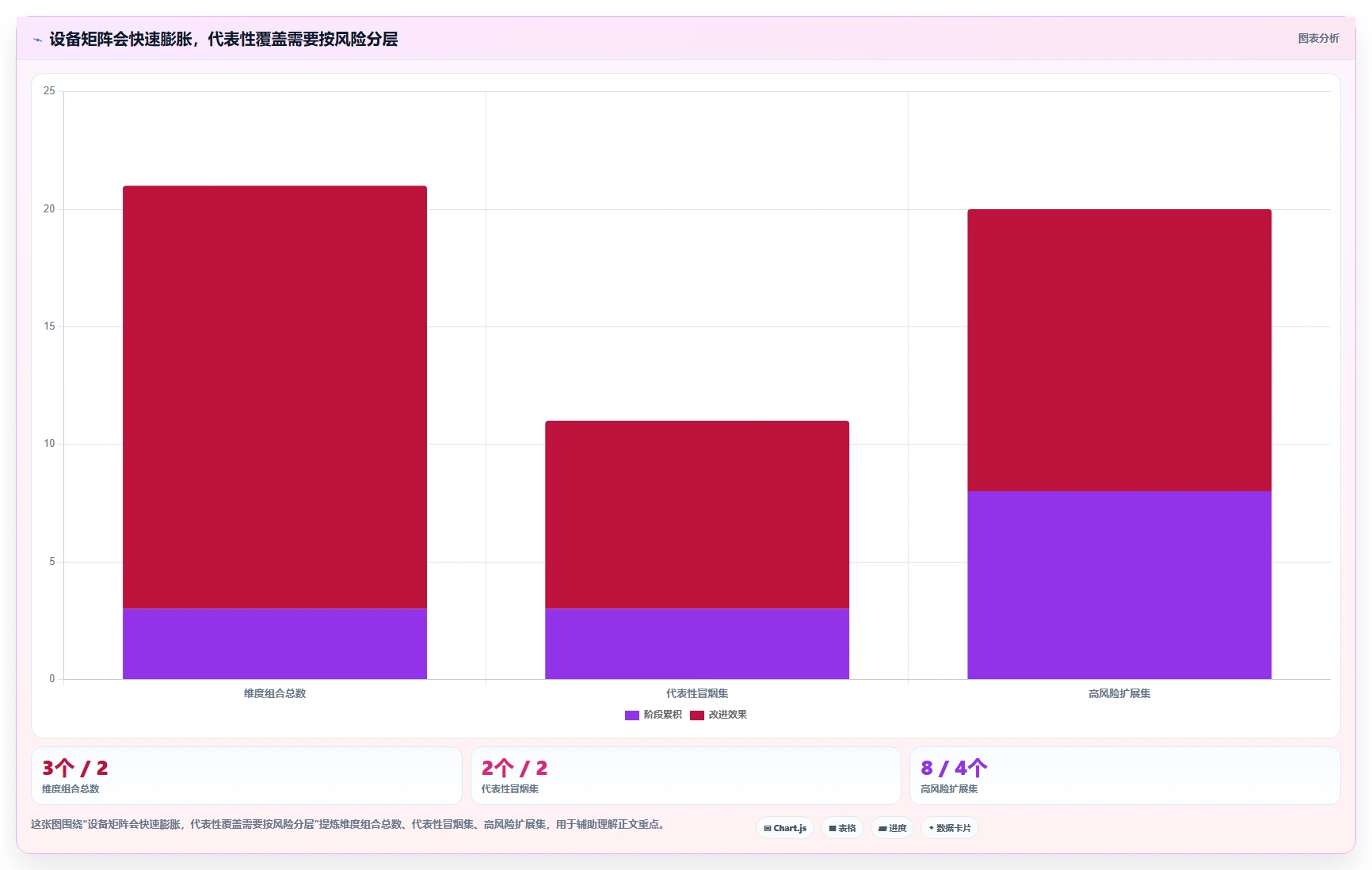
Task: Toggle the 阶段累积 legend swatch
Action: click(631, 715)
